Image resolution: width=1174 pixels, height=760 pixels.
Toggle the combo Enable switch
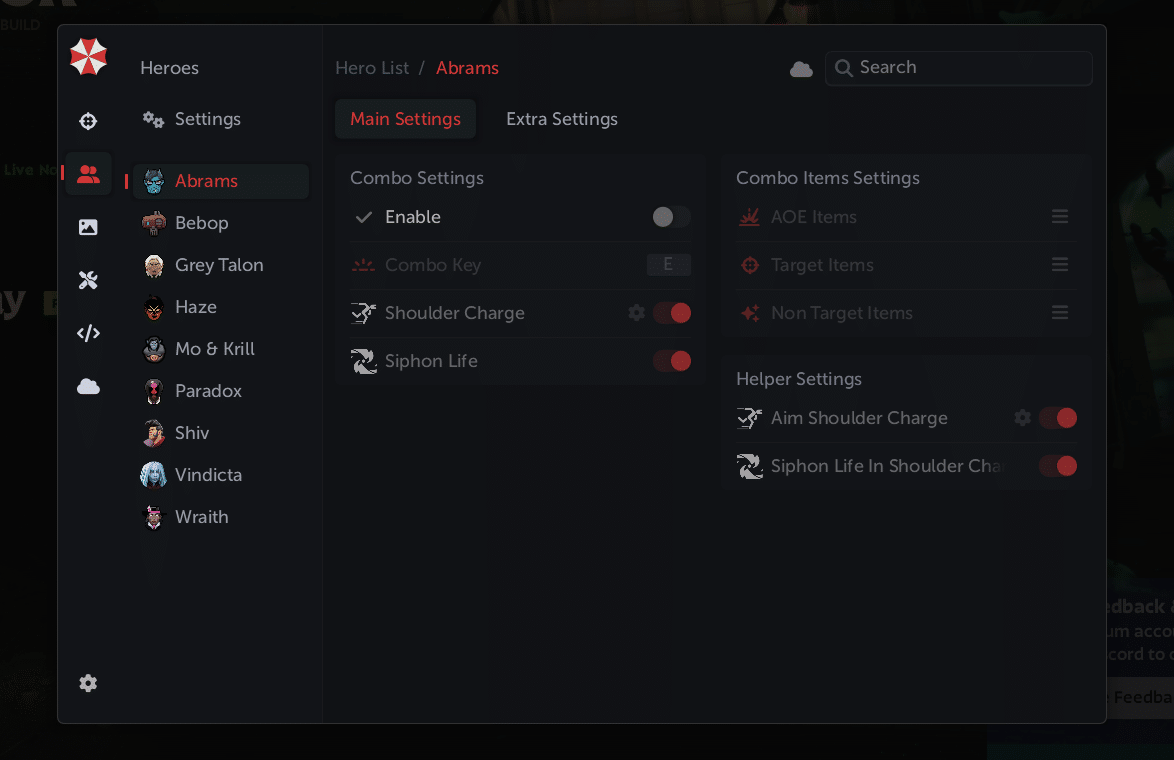[671, 217]
